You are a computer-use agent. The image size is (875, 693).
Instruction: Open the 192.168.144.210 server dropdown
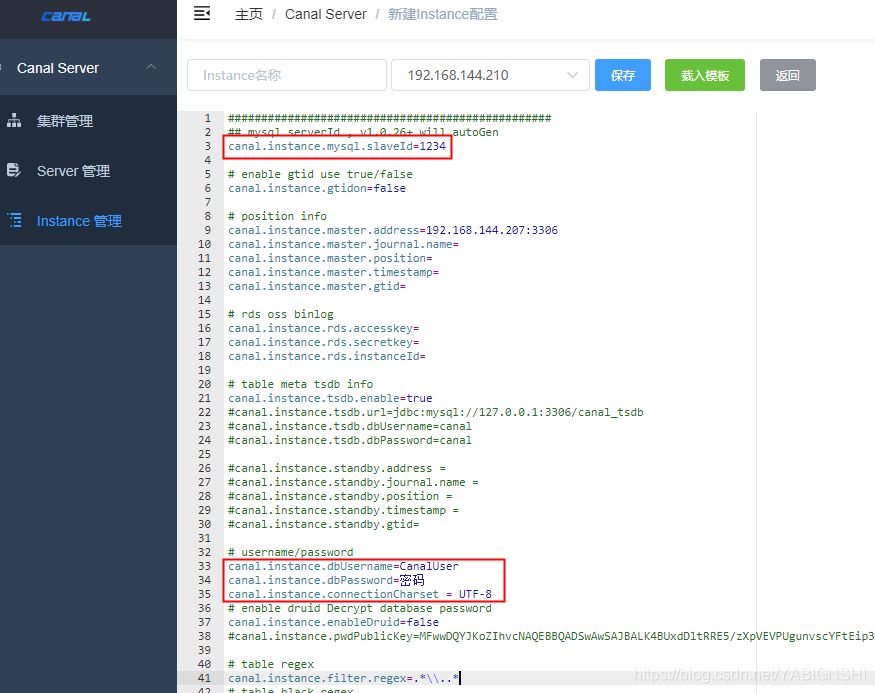point(491,75)
